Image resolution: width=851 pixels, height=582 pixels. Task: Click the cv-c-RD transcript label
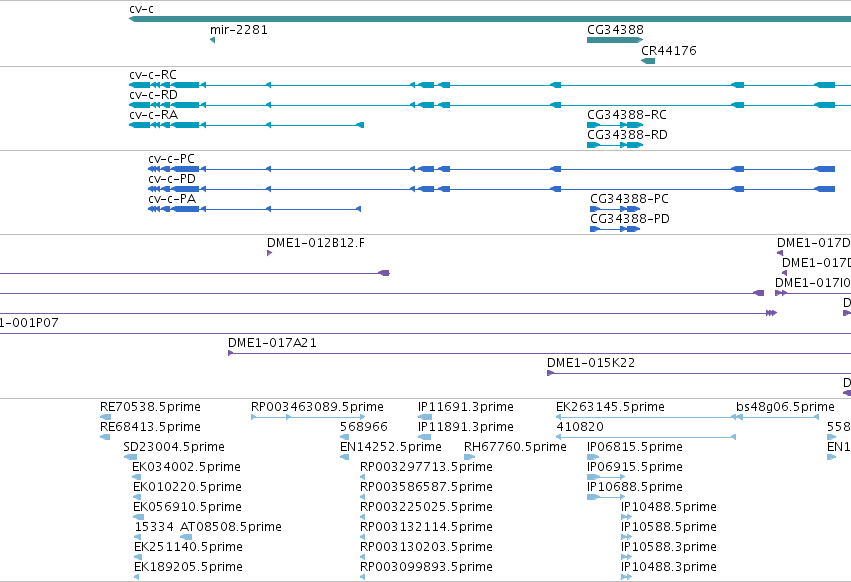pos(154,94)
